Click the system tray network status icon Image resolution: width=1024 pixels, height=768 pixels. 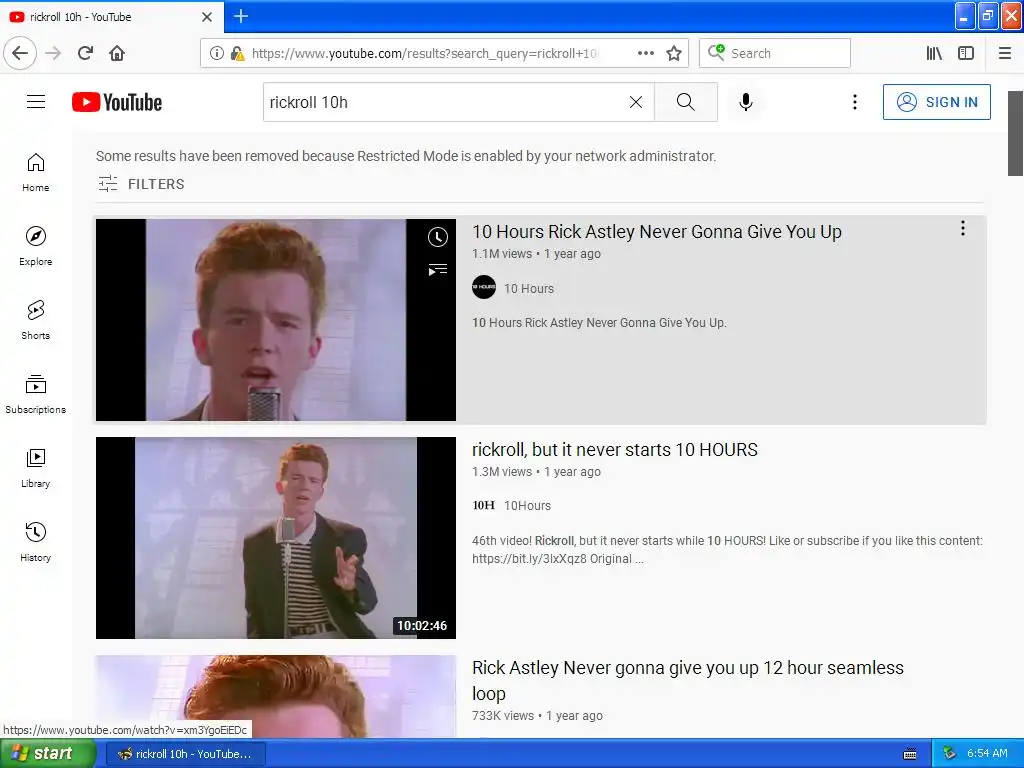950,754
